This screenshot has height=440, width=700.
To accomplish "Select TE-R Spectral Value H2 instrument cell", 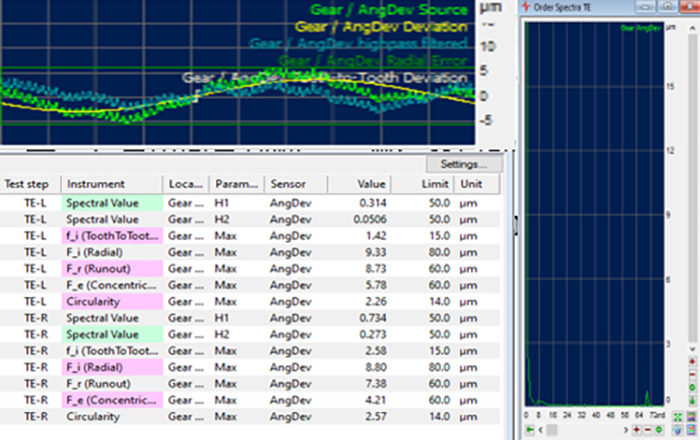I will click(x=112, y=334).
